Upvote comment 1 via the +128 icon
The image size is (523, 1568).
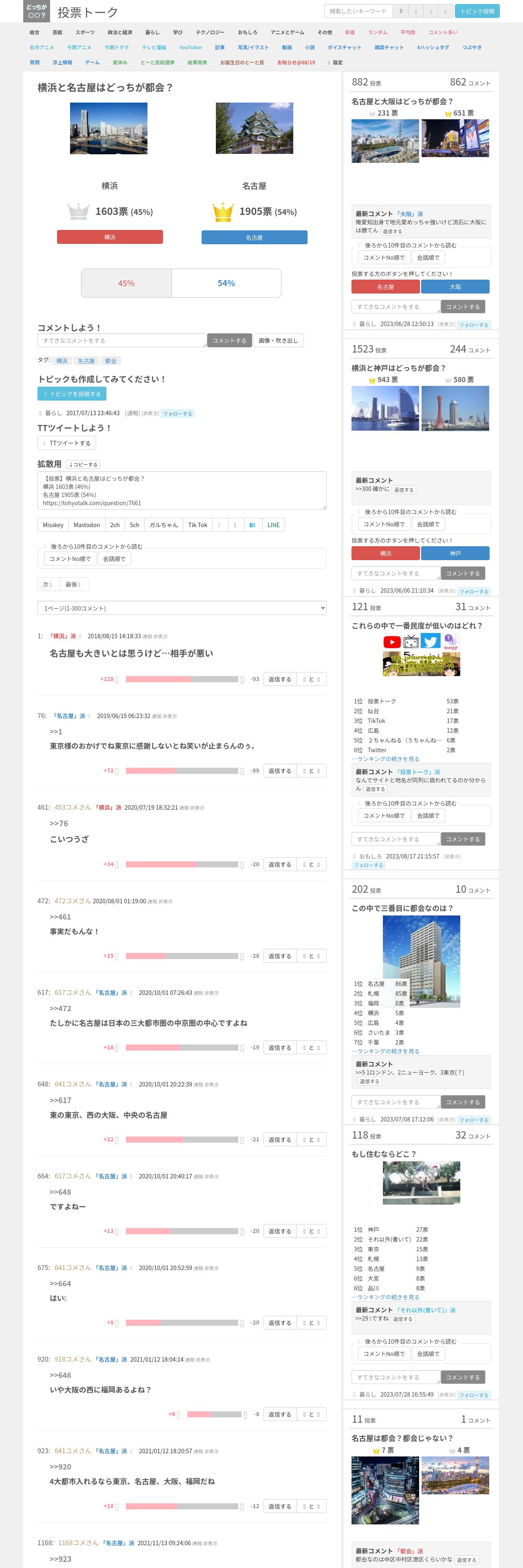(x=117, y=679)
